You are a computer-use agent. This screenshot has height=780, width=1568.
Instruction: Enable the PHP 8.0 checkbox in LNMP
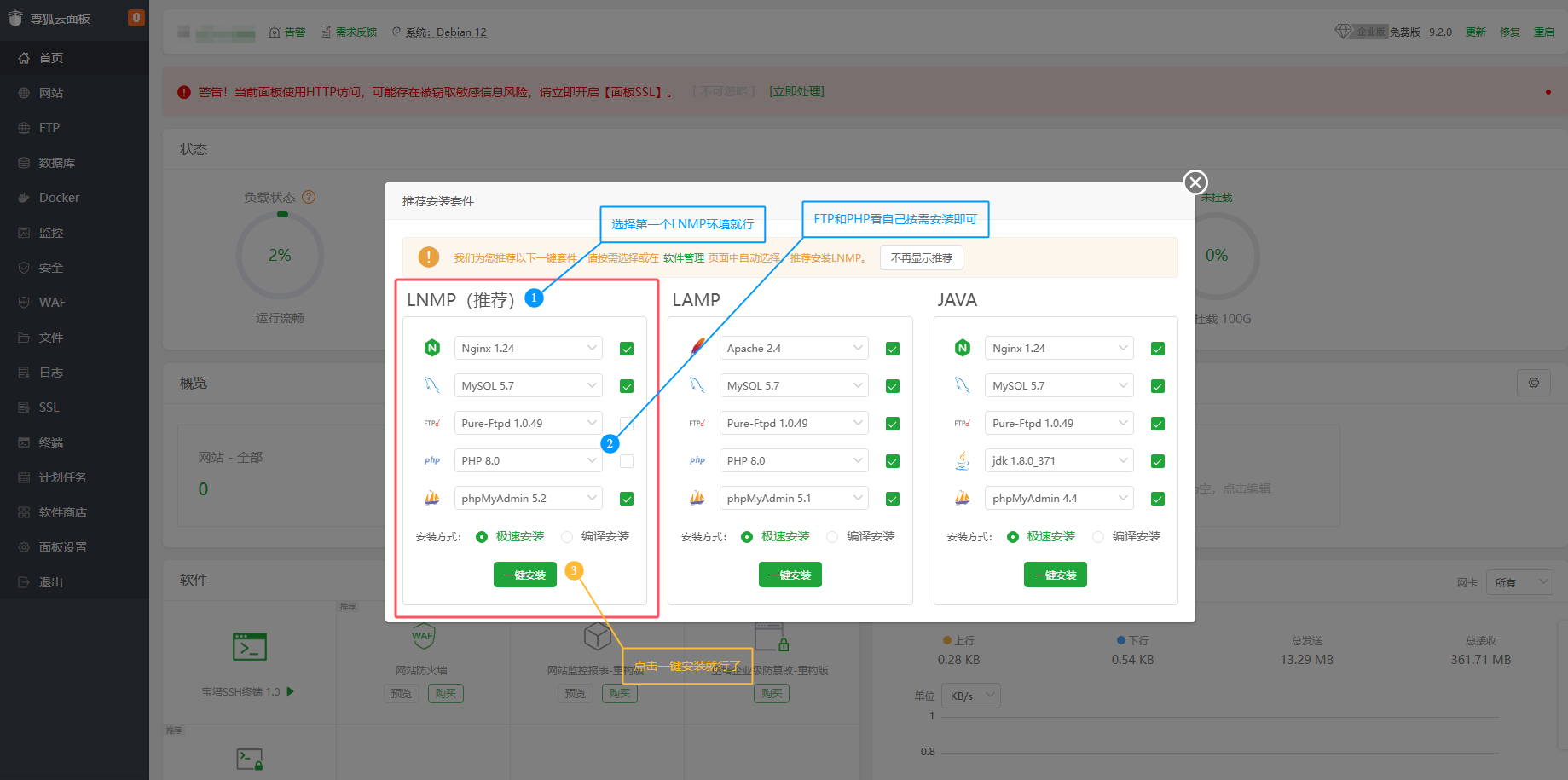click(627, 461)
